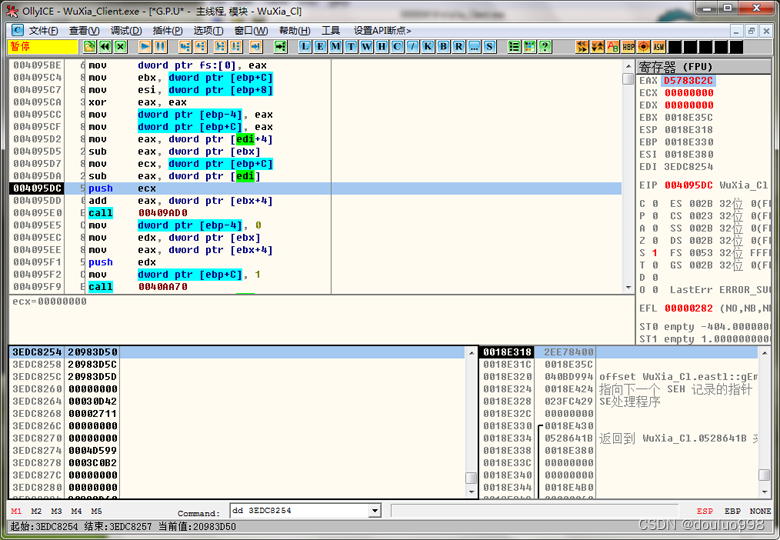
Task: Open the 文件(F) menu
Action: pyautogui.click(x=43, y=31)
